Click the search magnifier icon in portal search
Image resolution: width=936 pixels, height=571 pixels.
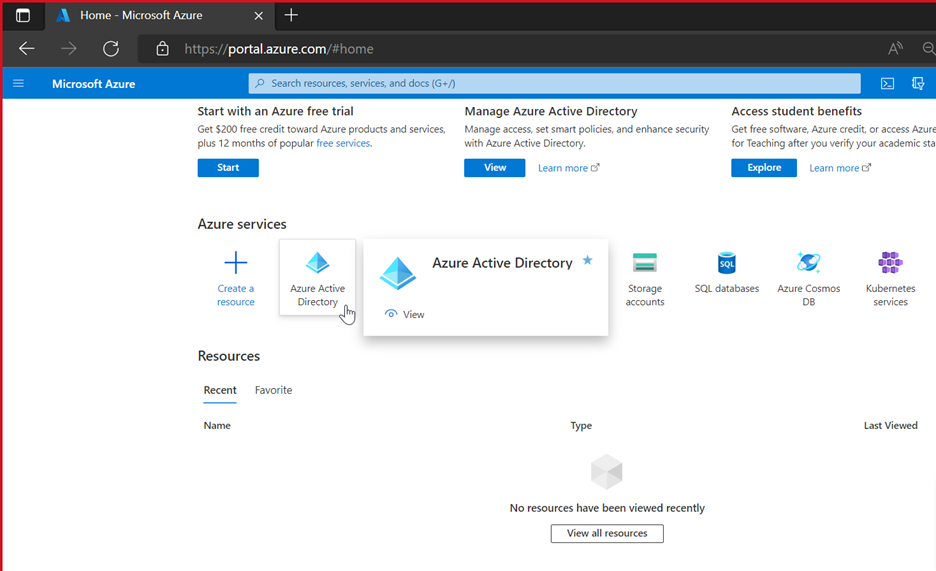click(260, 84)
